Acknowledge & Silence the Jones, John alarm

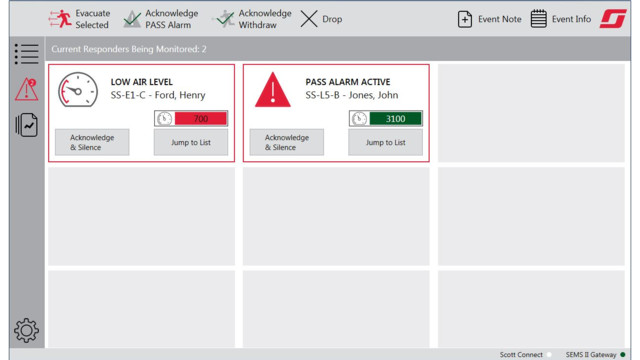(287, 142)
